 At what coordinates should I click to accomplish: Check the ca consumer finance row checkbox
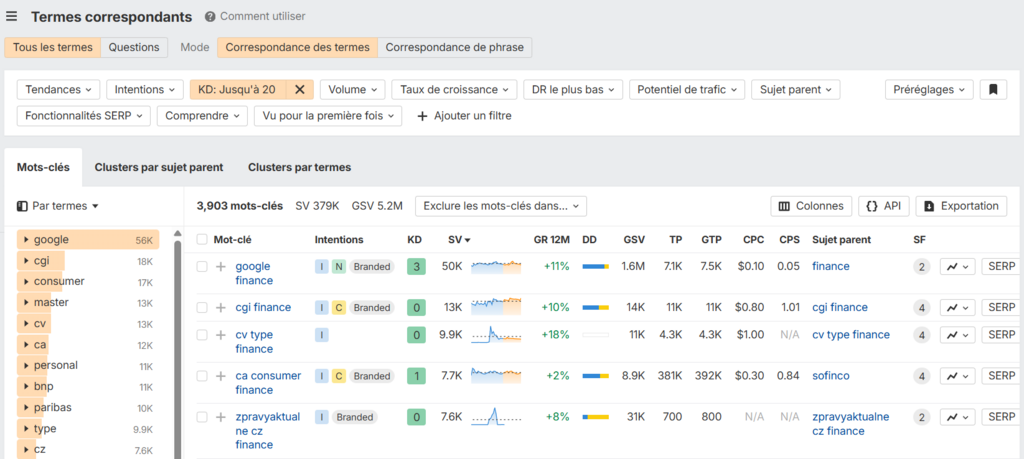pyautogui.click(x=202, y=376)
